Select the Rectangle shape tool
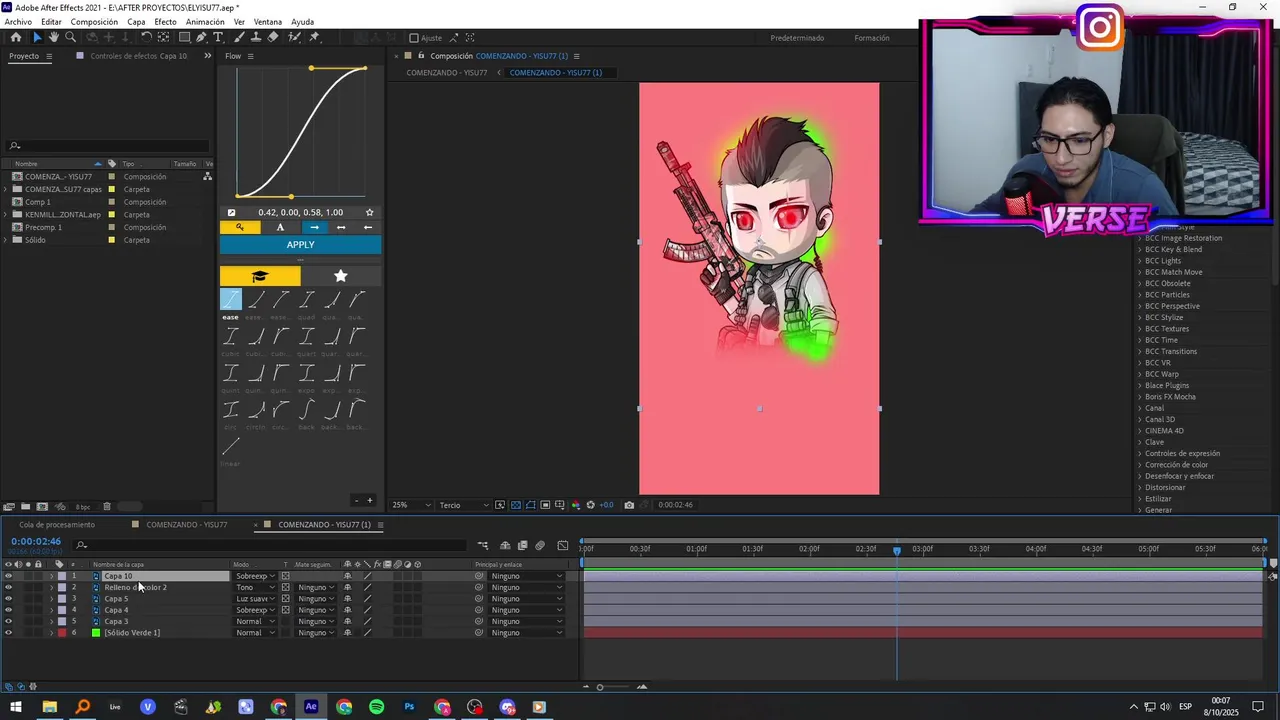The width and height of the screenshot is (1280, 720). pyautogui.click(x=185, y=37)
